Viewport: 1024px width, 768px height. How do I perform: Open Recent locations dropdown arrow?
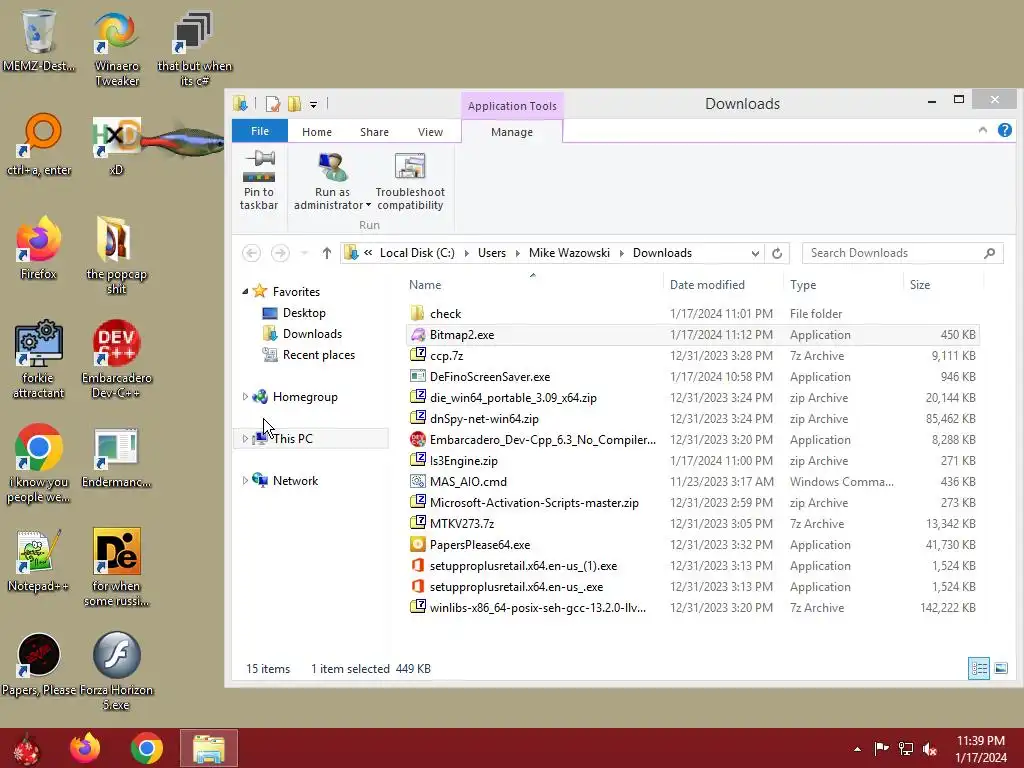pyautogui.click(x=304, y=253)
